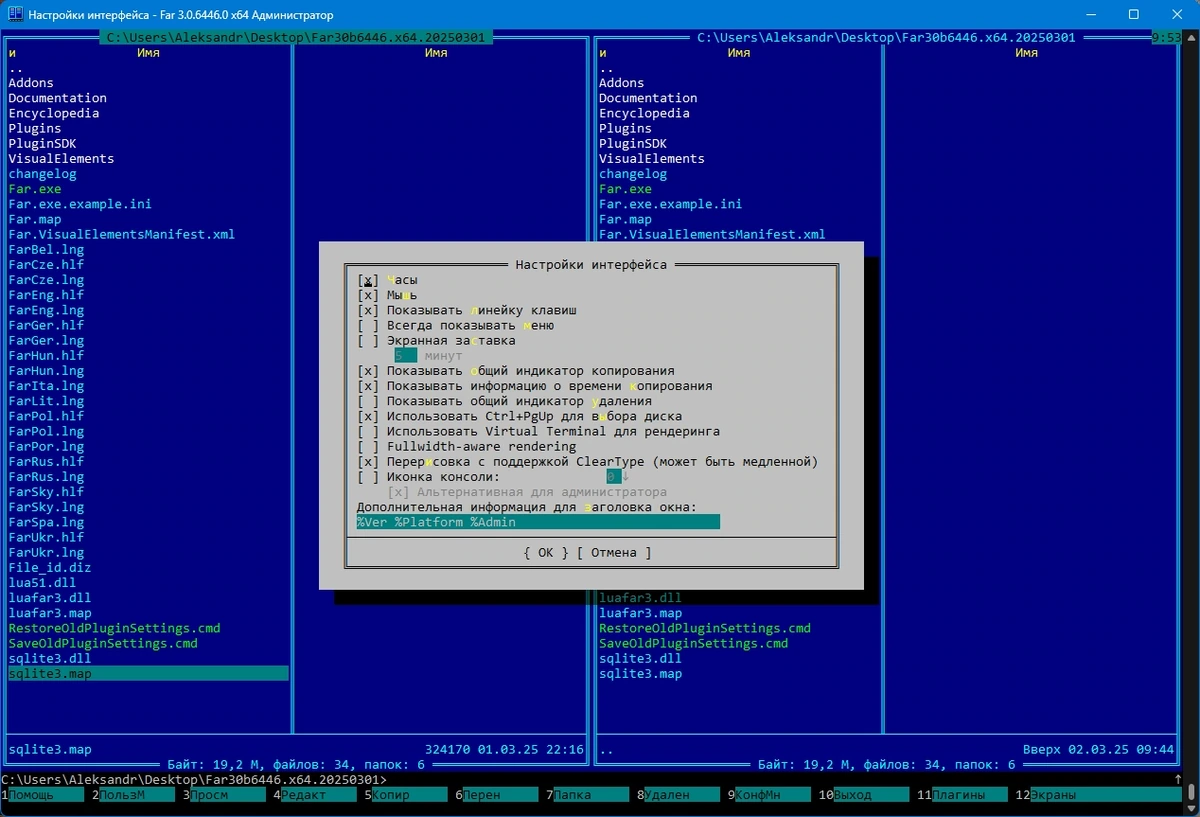Toggle Альтернативная для администратора checkbox
This screenshot has height=817, width=1200.
point(399,492)
